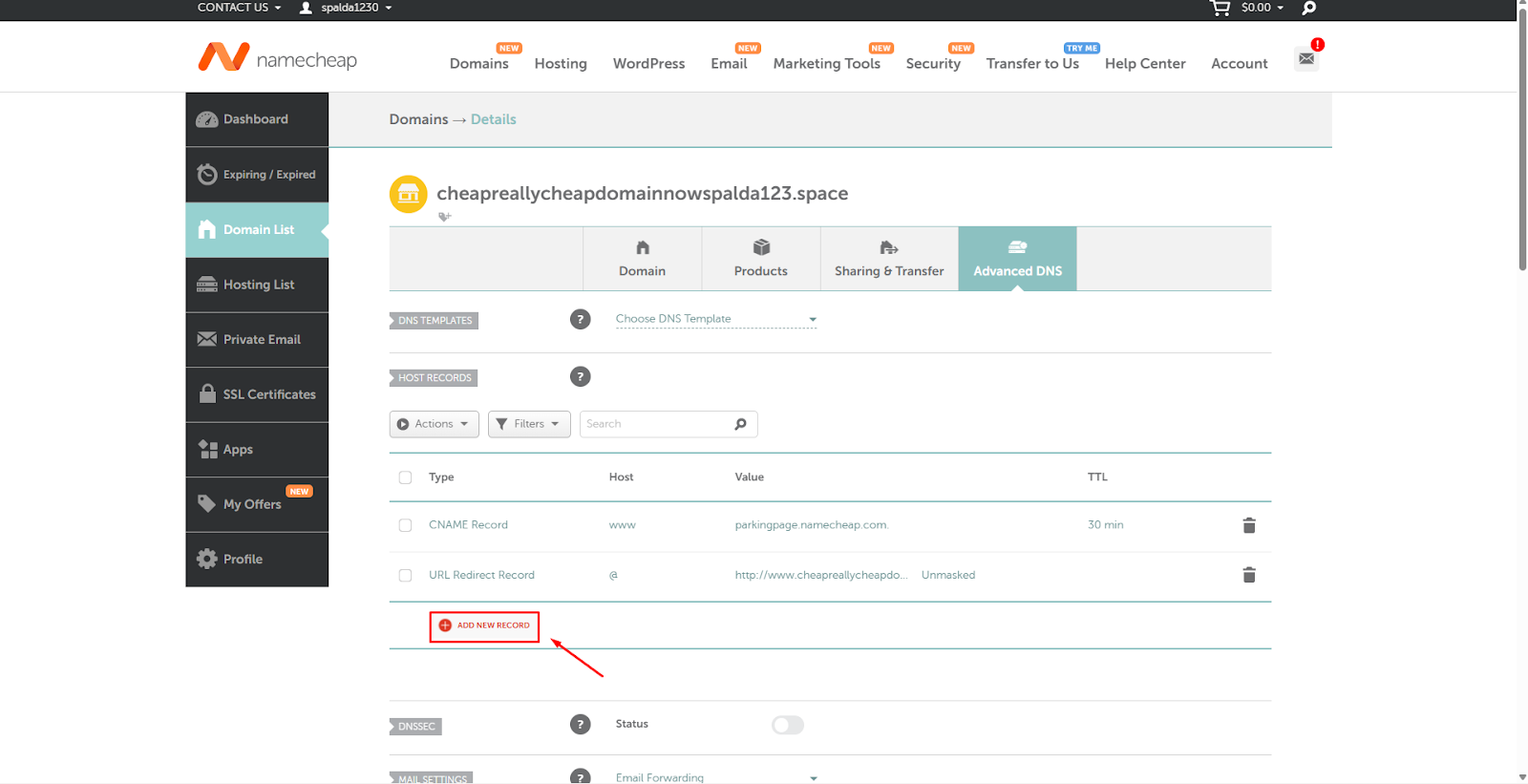
Task: Open the Actions dropdown
Action: point(434,424)
